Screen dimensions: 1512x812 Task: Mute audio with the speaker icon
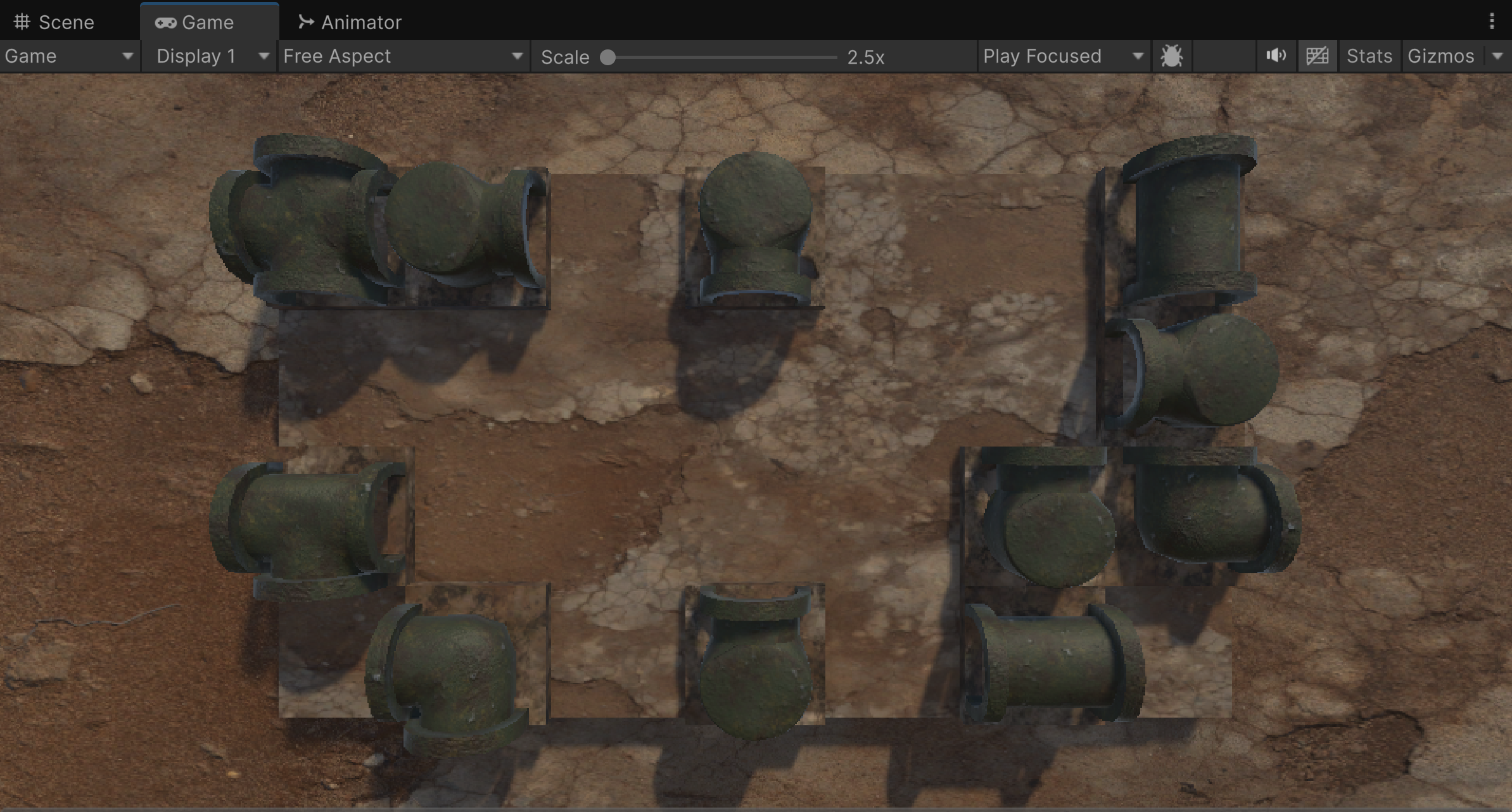(1276, 56)
